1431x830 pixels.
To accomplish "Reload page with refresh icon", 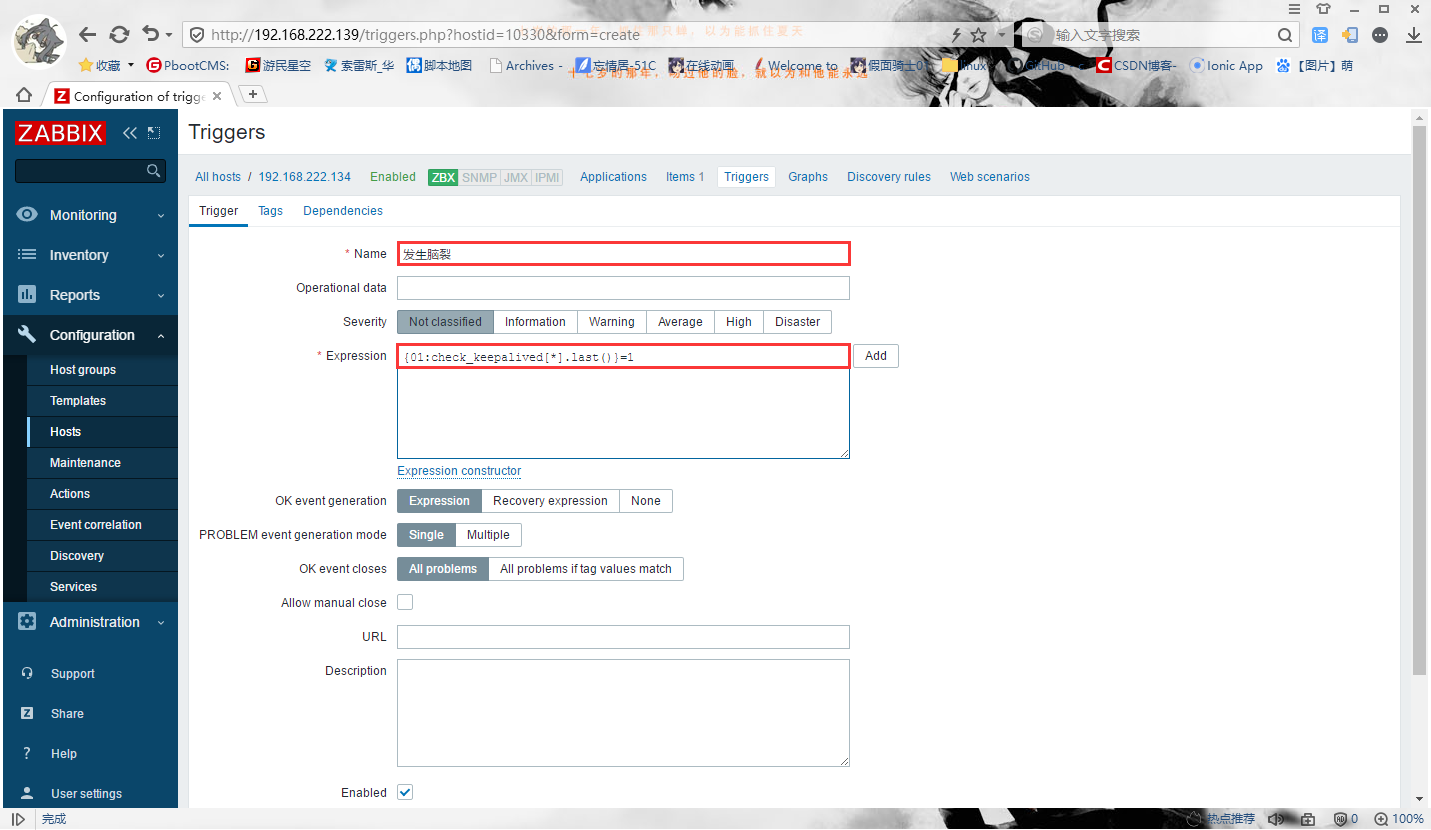I will (119, 34).
